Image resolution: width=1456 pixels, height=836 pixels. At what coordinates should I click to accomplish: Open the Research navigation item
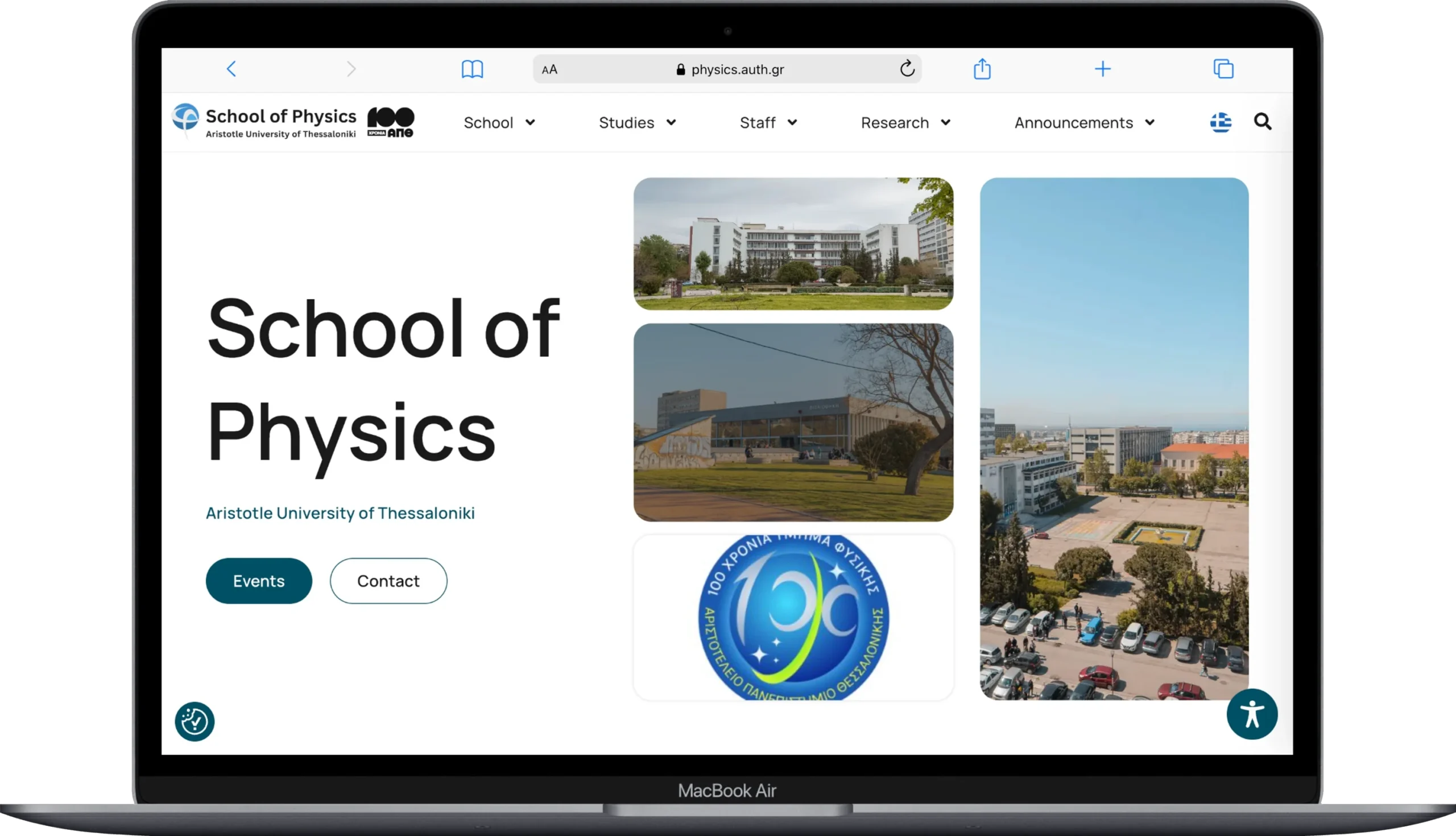tap(895, 122)
